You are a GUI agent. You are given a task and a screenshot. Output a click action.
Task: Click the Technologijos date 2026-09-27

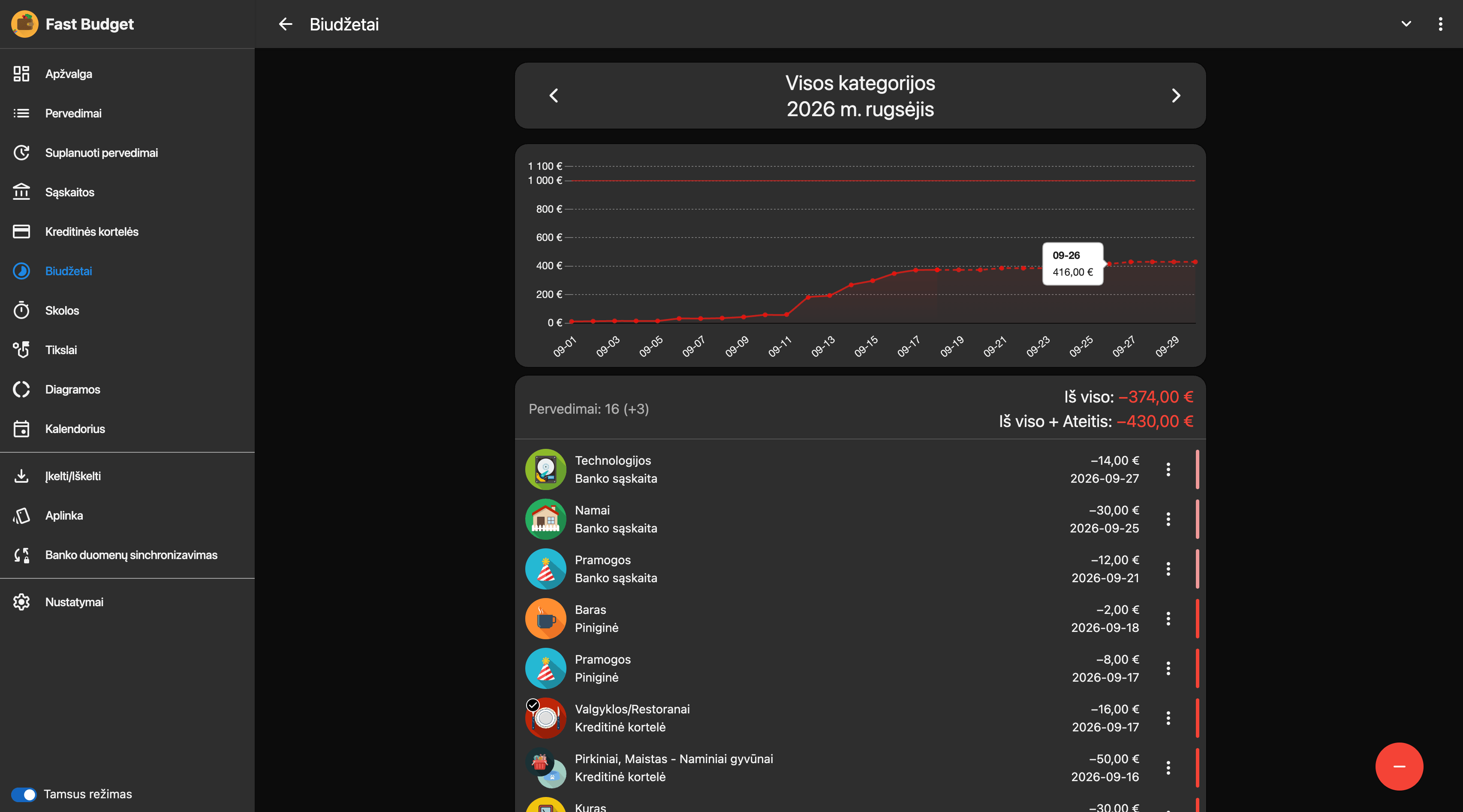(x=1105, y=479)
